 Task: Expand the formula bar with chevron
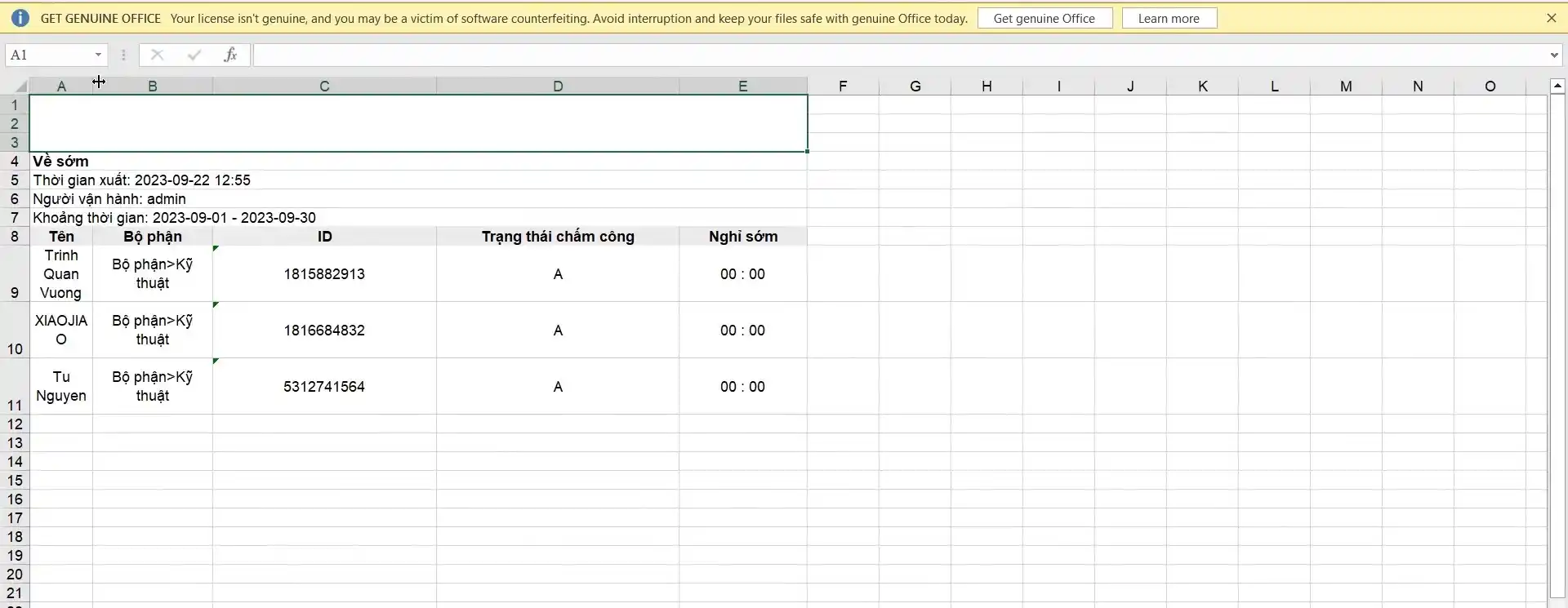click(1553, 55)
